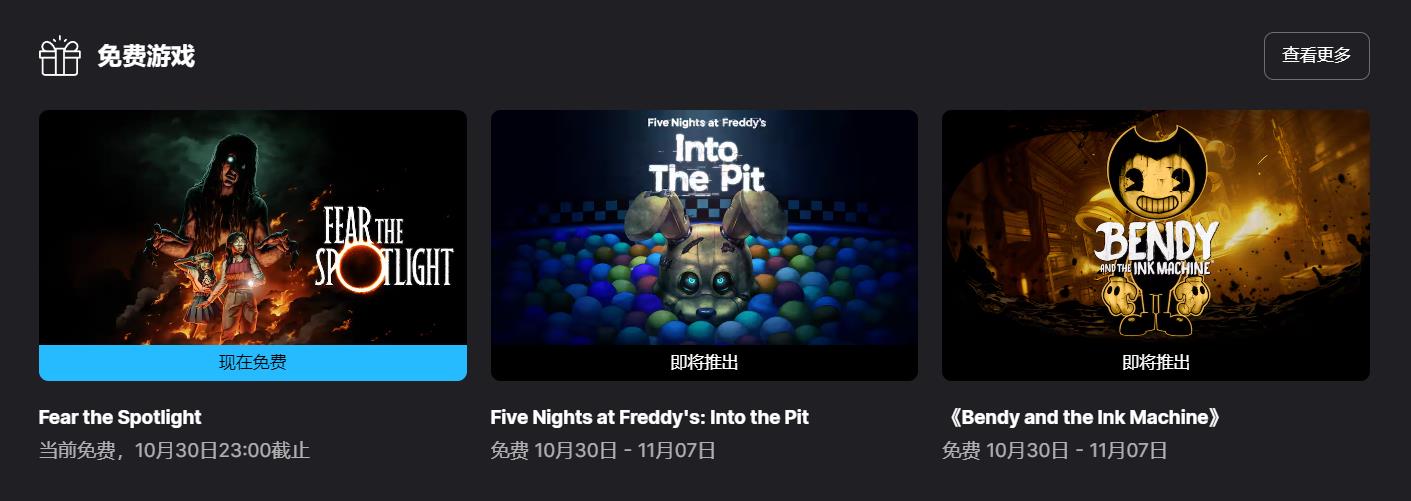Click the 查看更多 button
Image resolution: width=1411 pixels, height=501 pixels.
pos(1316,56)
